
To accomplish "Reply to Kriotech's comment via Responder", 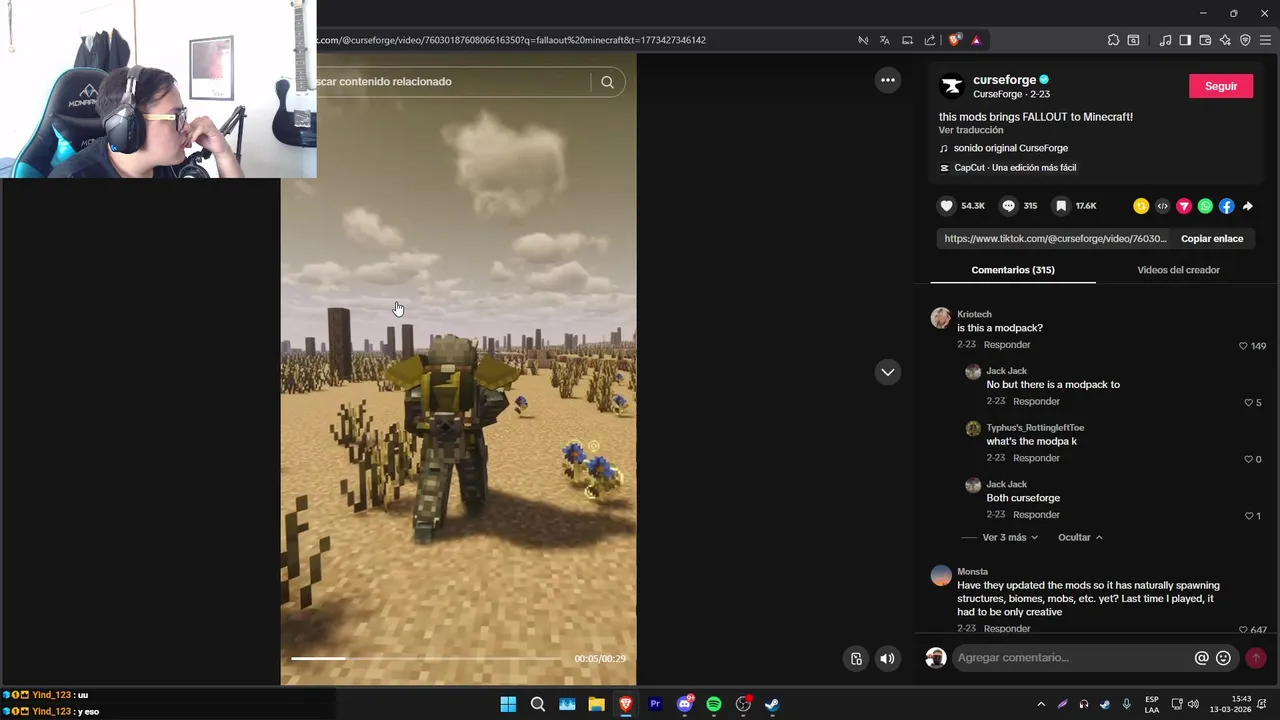I will pos(1006,345).
